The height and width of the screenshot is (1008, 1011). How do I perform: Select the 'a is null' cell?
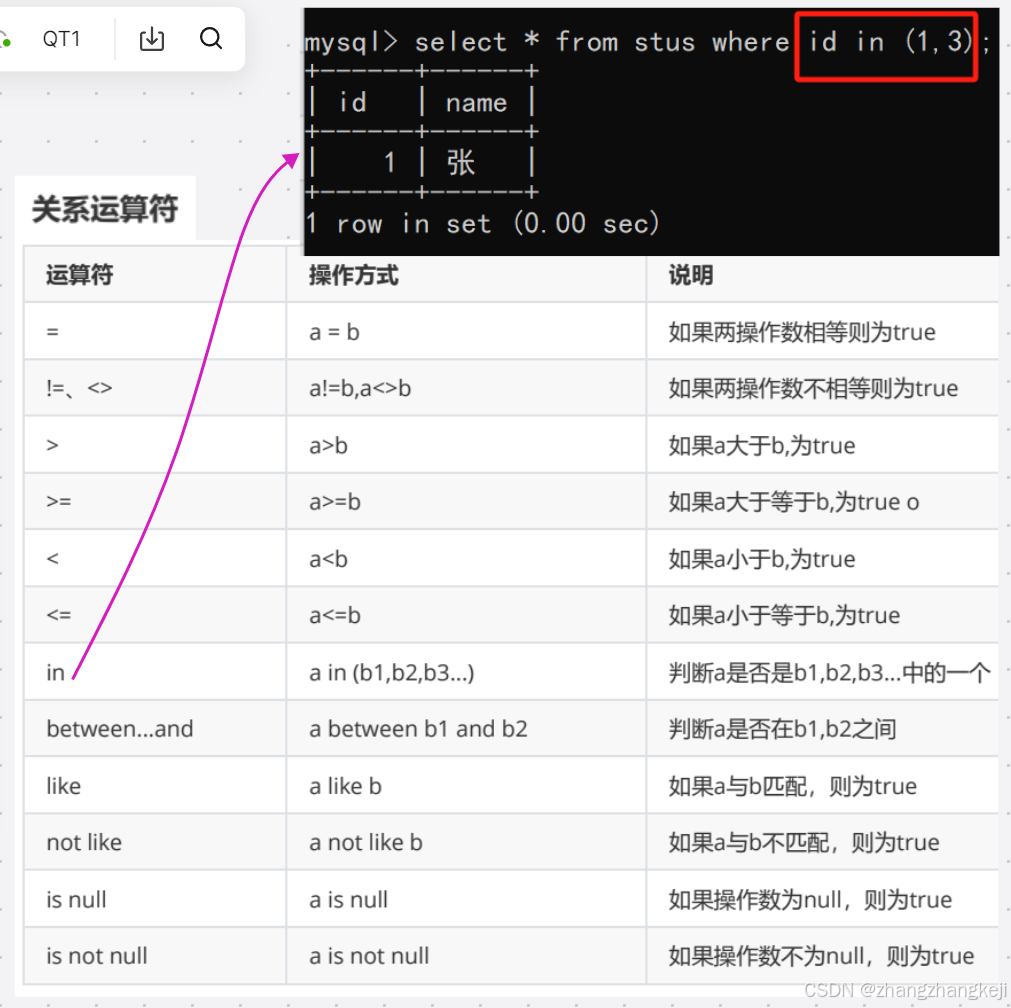(466, 898)
